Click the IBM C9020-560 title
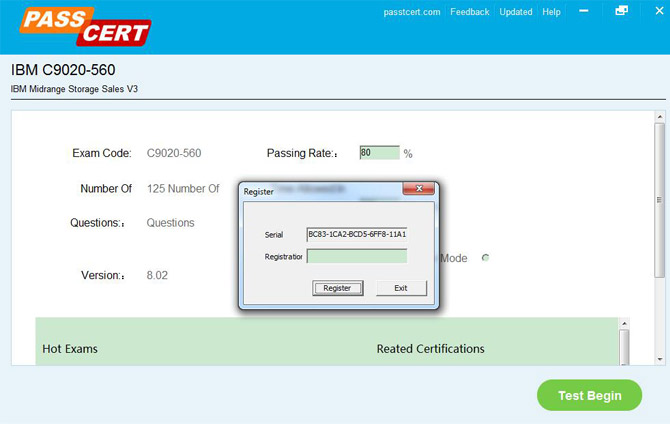This screenshot has height=424, width=670. (63, 70)
